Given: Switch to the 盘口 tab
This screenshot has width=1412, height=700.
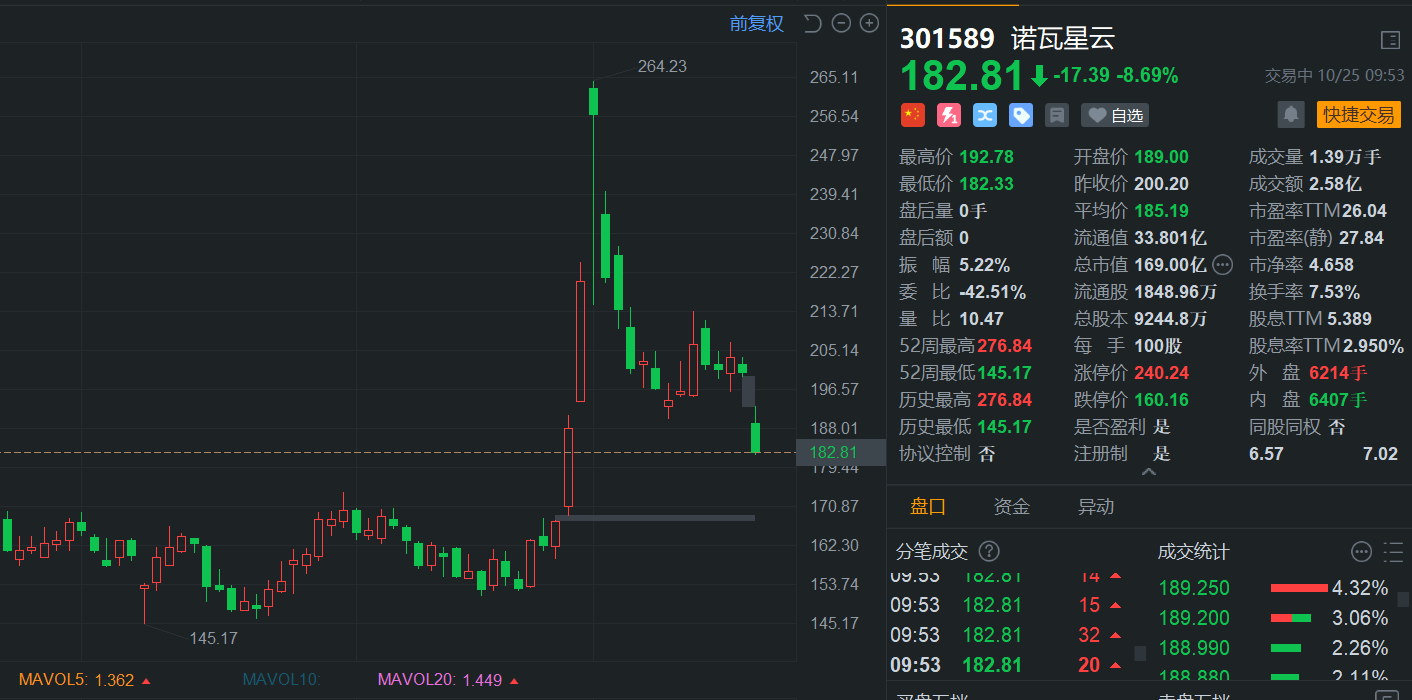Looking at the screenshot, I should [x=928, y=506].
